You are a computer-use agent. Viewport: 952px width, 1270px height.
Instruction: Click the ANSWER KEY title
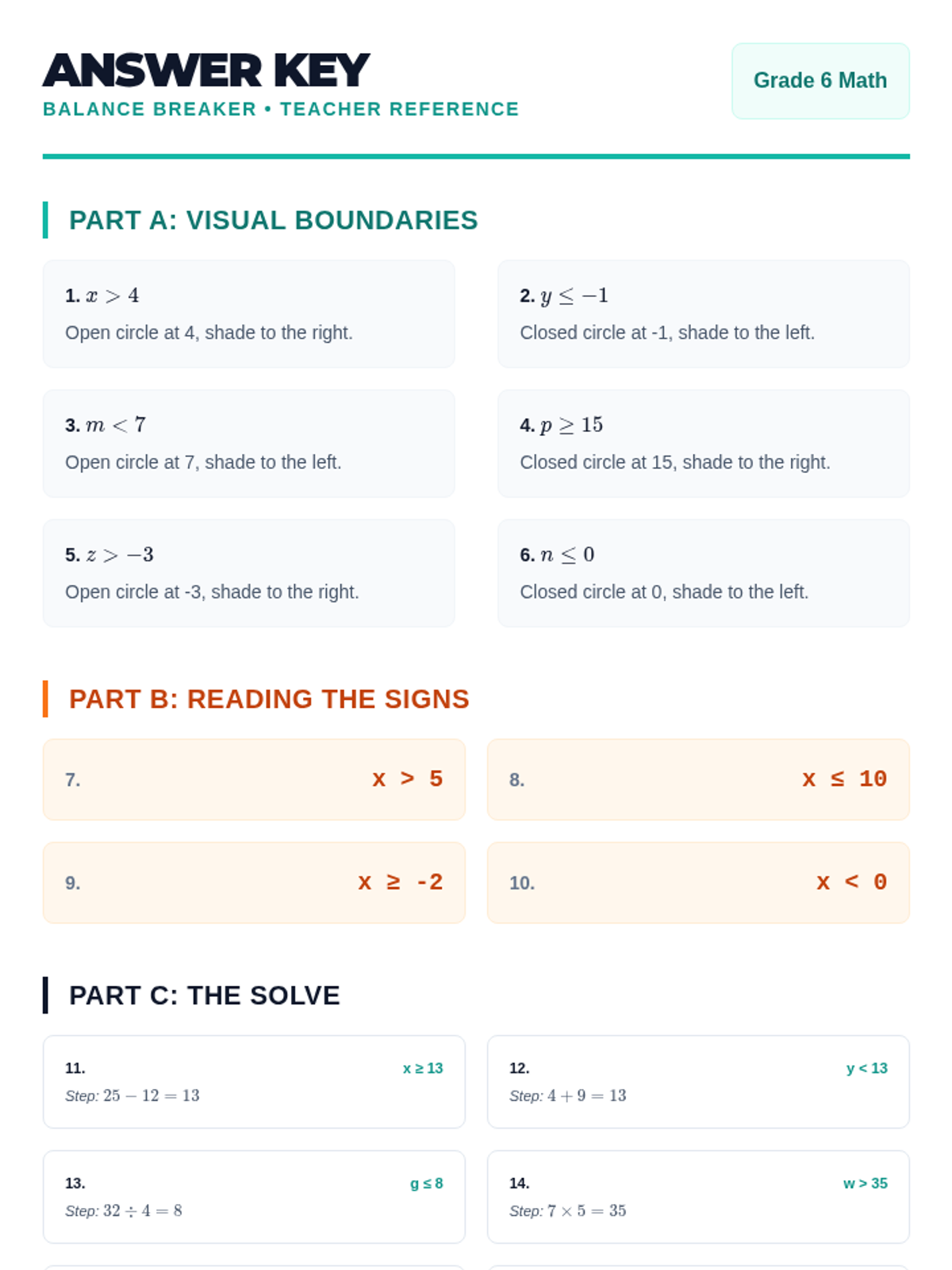[206, 71]
